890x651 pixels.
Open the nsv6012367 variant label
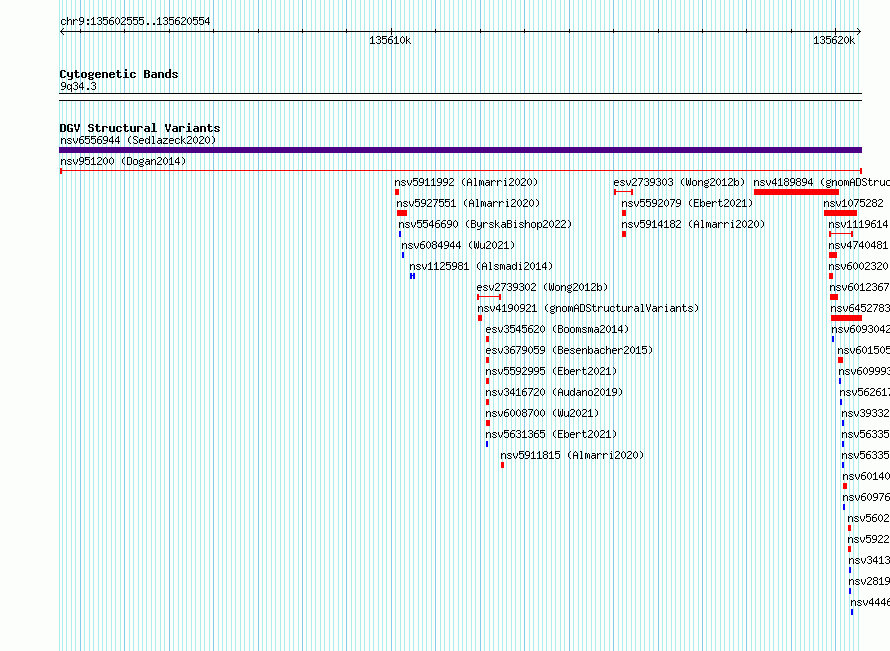[859, 287]
